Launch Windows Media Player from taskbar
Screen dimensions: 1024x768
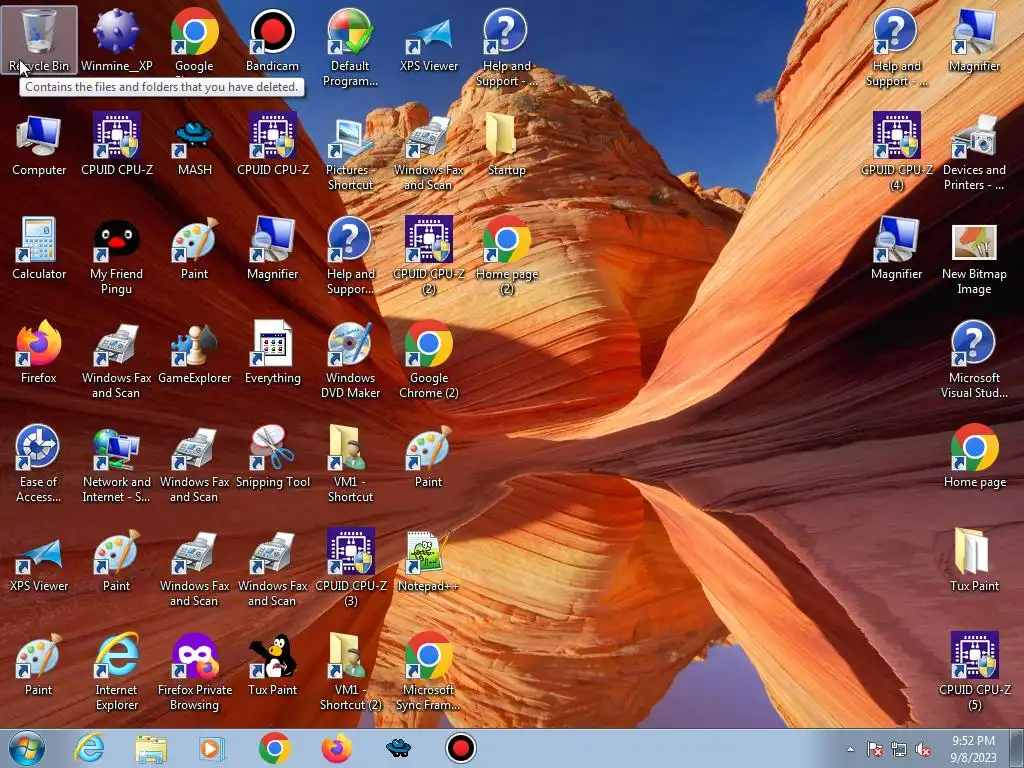(x=211, y=748)
